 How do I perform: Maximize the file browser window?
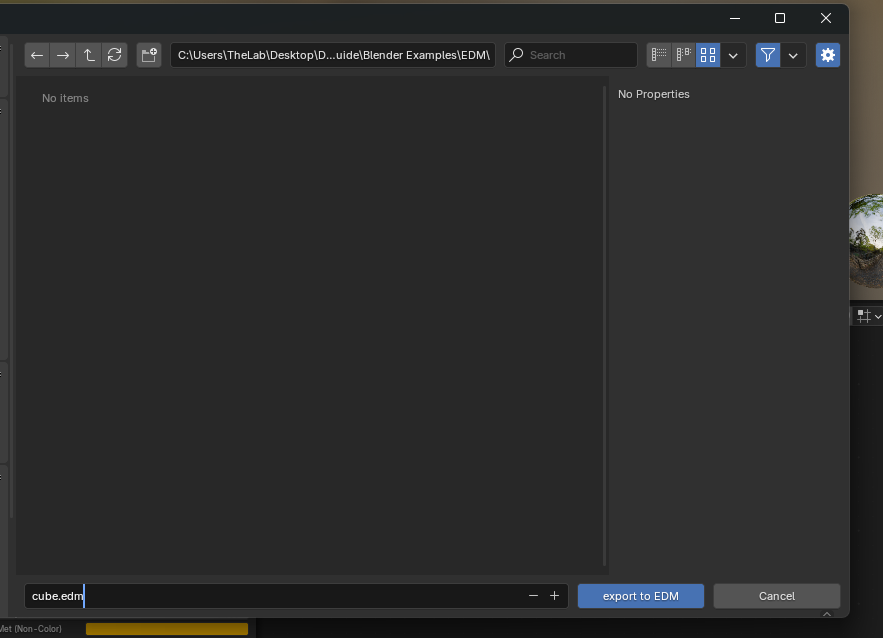coord(780,19)
